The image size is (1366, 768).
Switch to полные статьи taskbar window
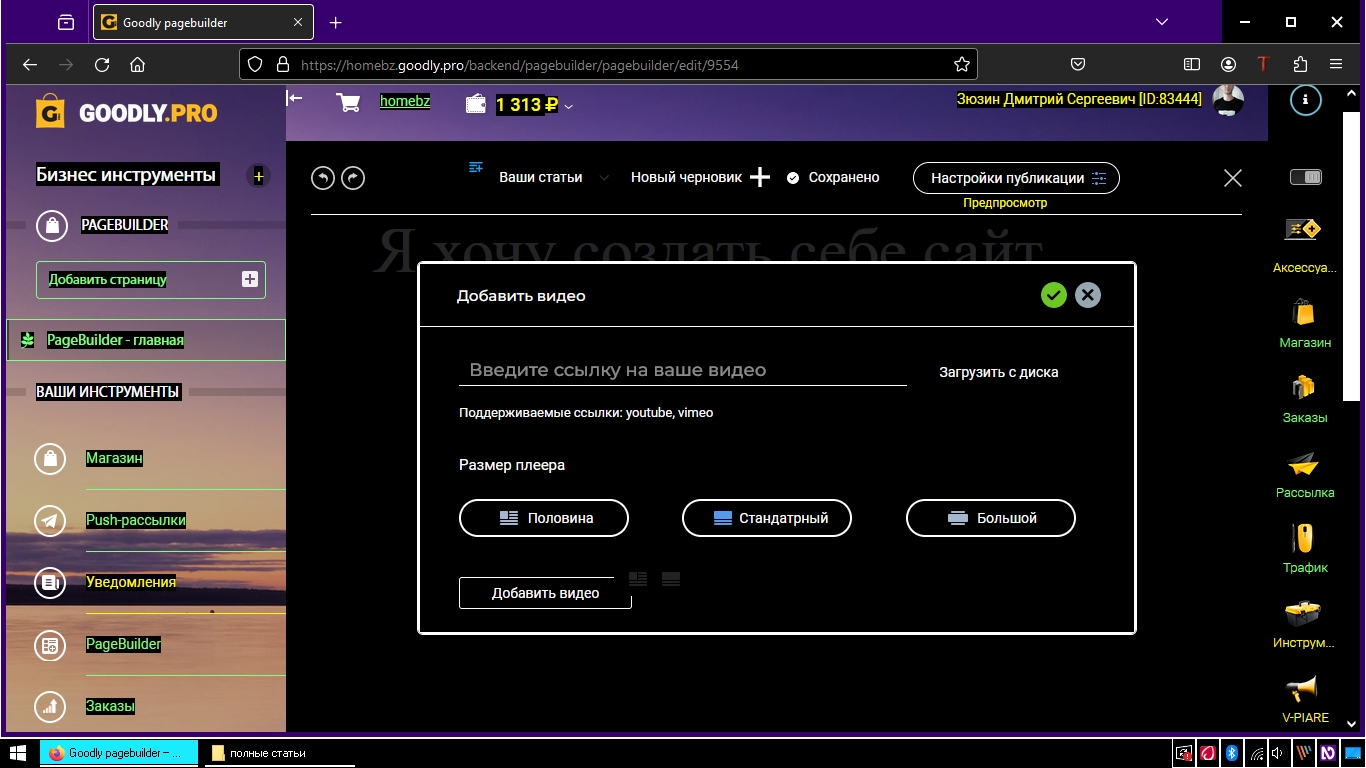click(279, 753)
